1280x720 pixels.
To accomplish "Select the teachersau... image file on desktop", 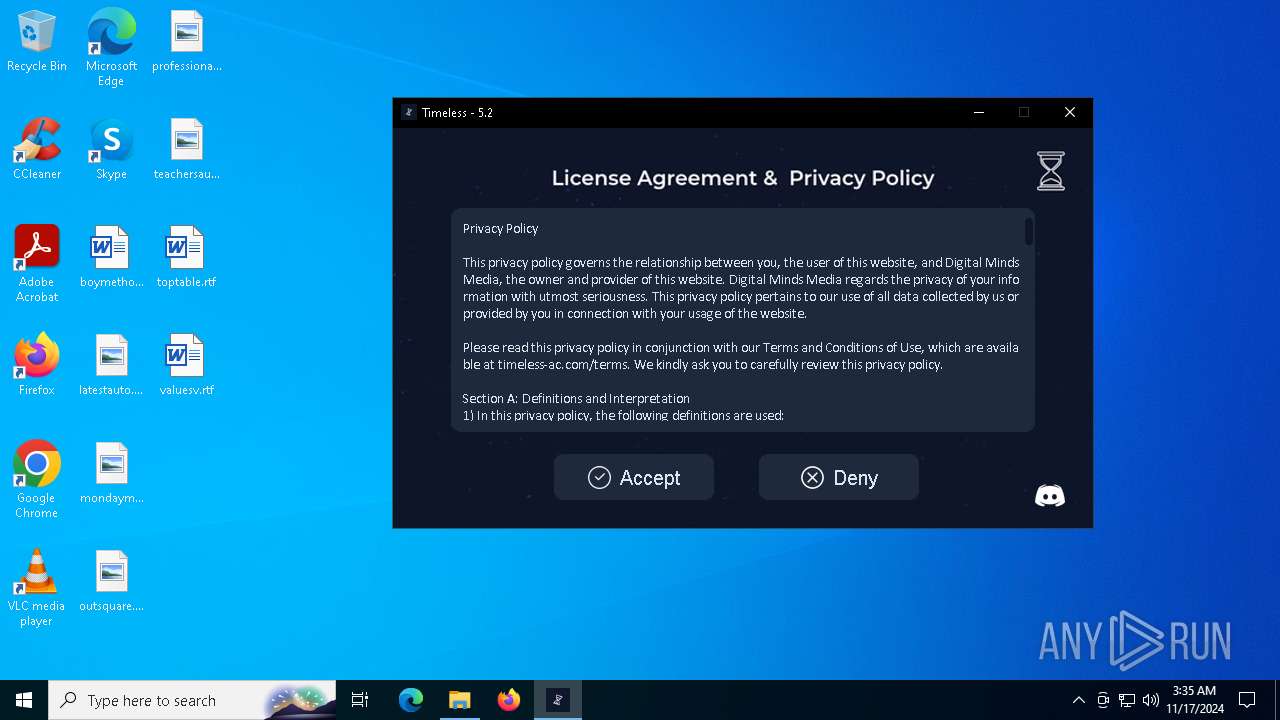I will coord(187,150).
